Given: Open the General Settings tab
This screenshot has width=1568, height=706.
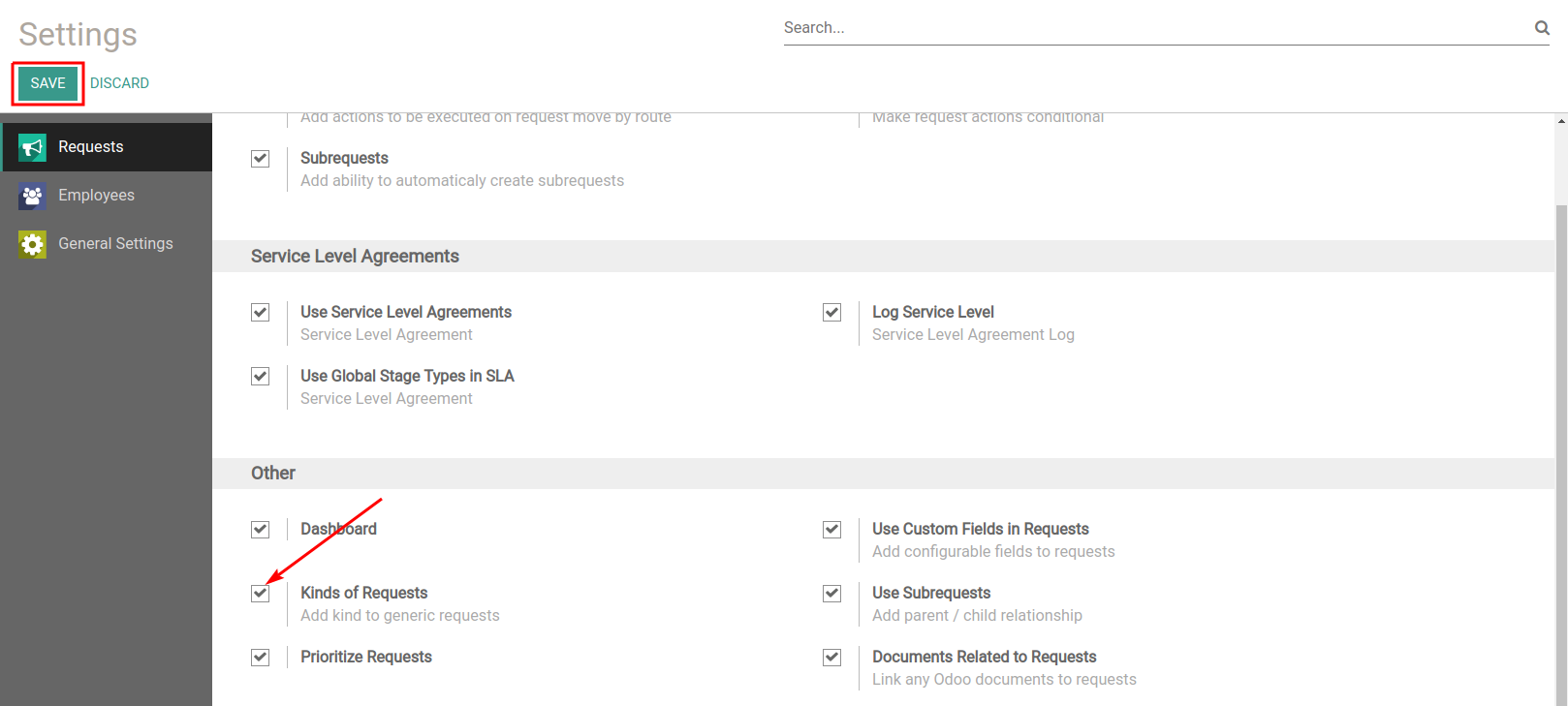Looking at the screenshot, I should (107, 244).
